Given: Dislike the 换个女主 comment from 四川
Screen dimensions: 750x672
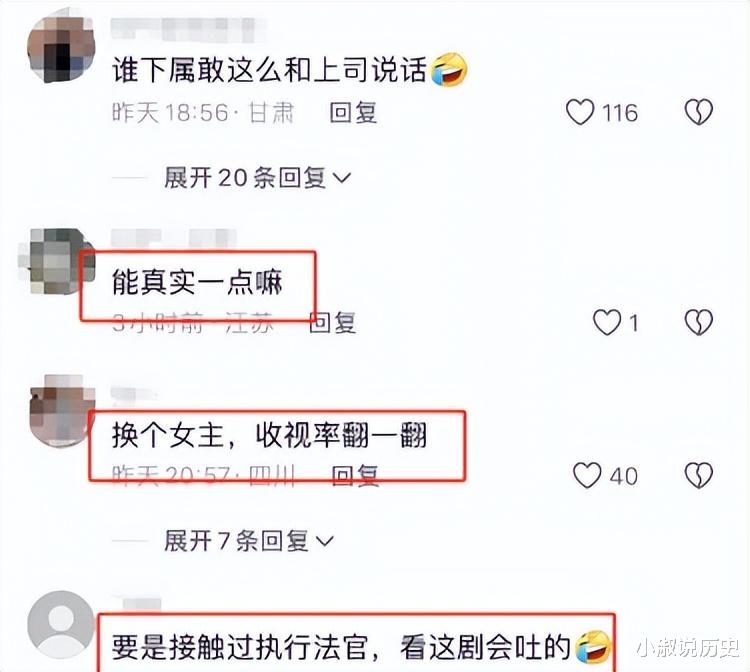Looking at the screenshot, I should click(698, 475).
